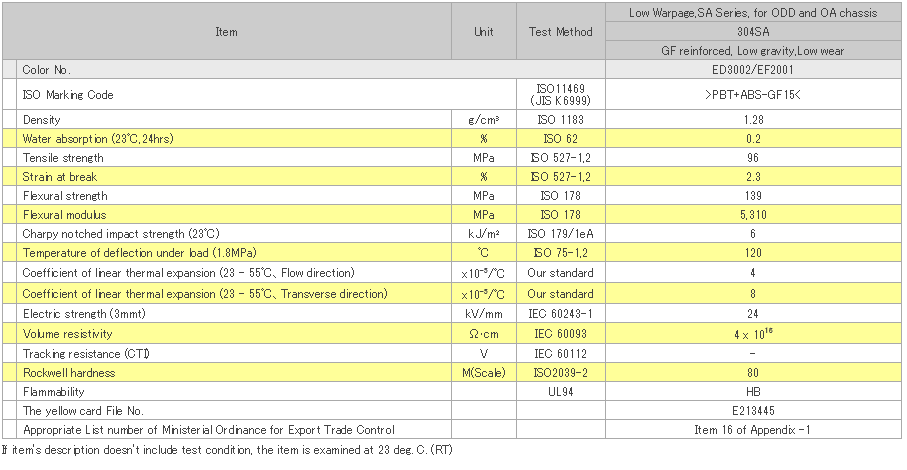Click the flow direction expansion value '4'
Screen dimensions: 907x470
coord(753,273)
